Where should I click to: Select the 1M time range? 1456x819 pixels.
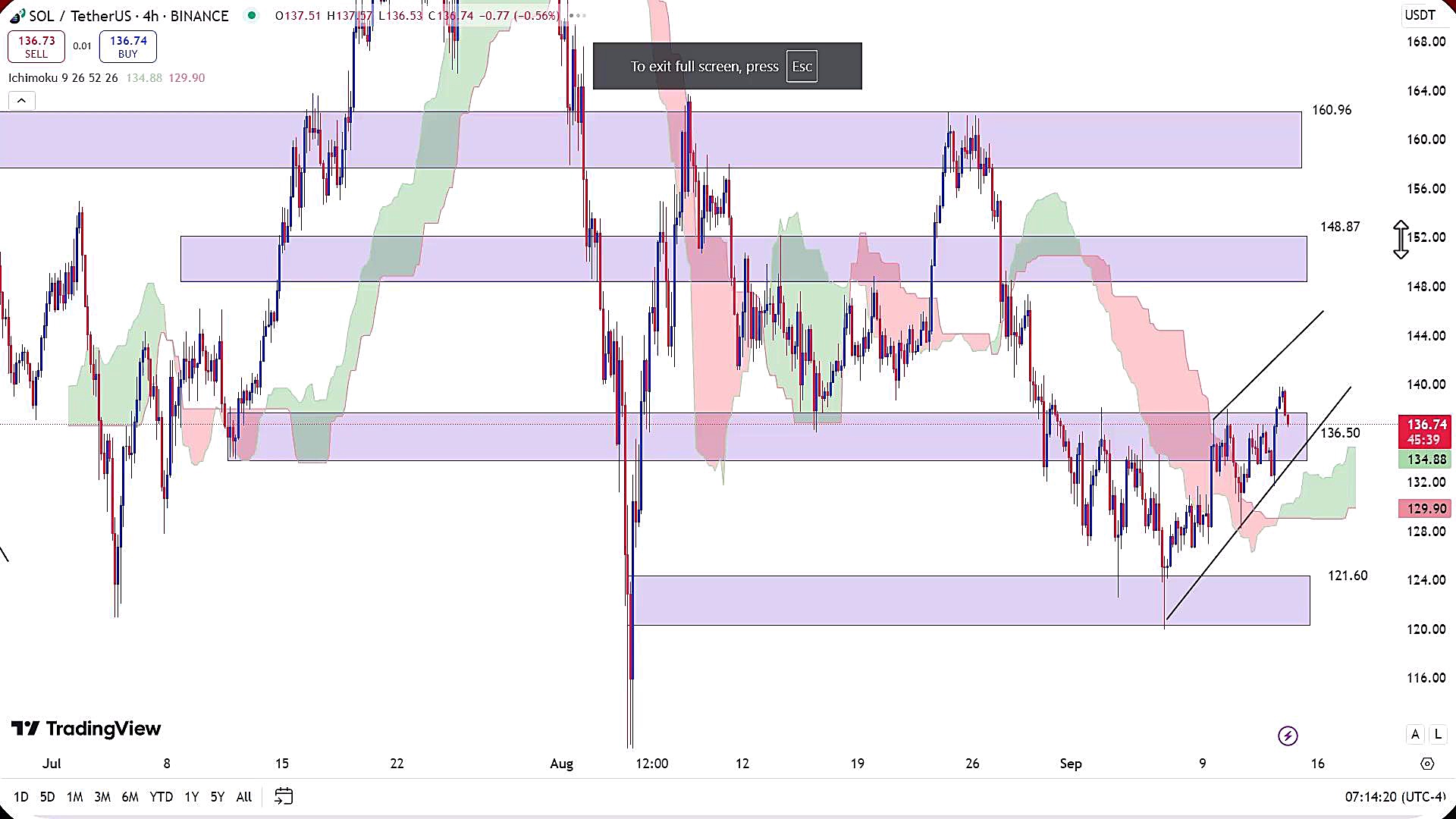(74, 797)
